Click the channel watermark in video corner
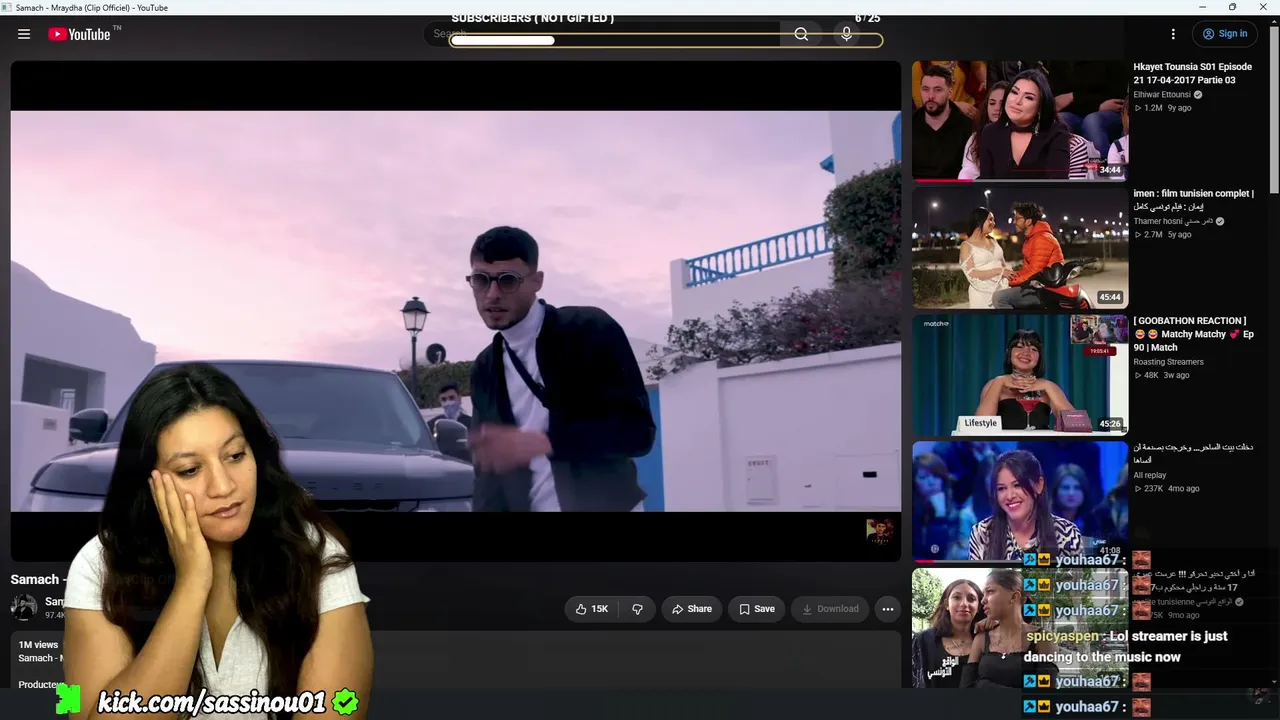Viewport: 1280px width, 720px height. pyautogui.click(x=879, y=531)
